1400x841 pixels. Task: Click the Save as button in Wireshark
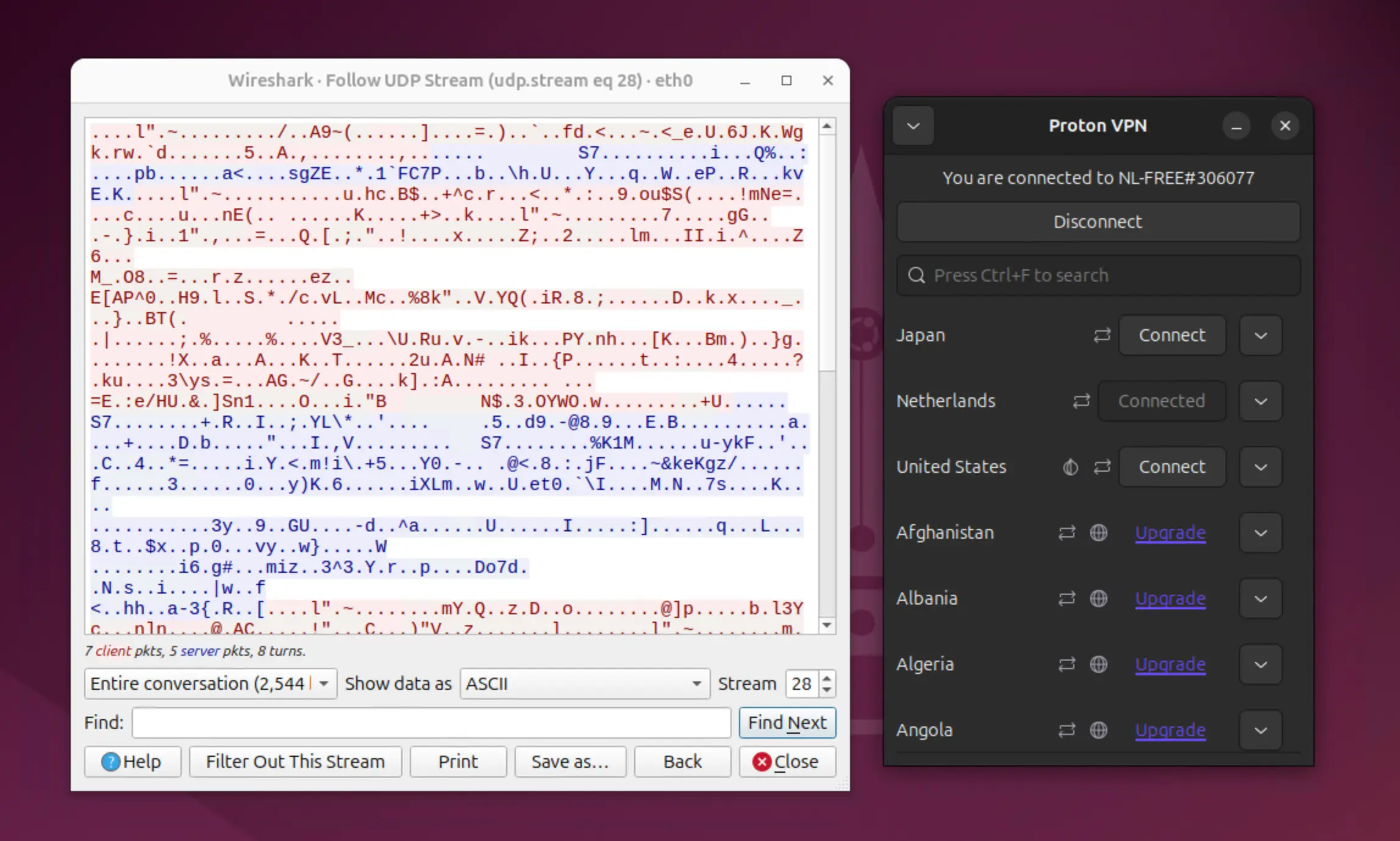coord(569,761)
